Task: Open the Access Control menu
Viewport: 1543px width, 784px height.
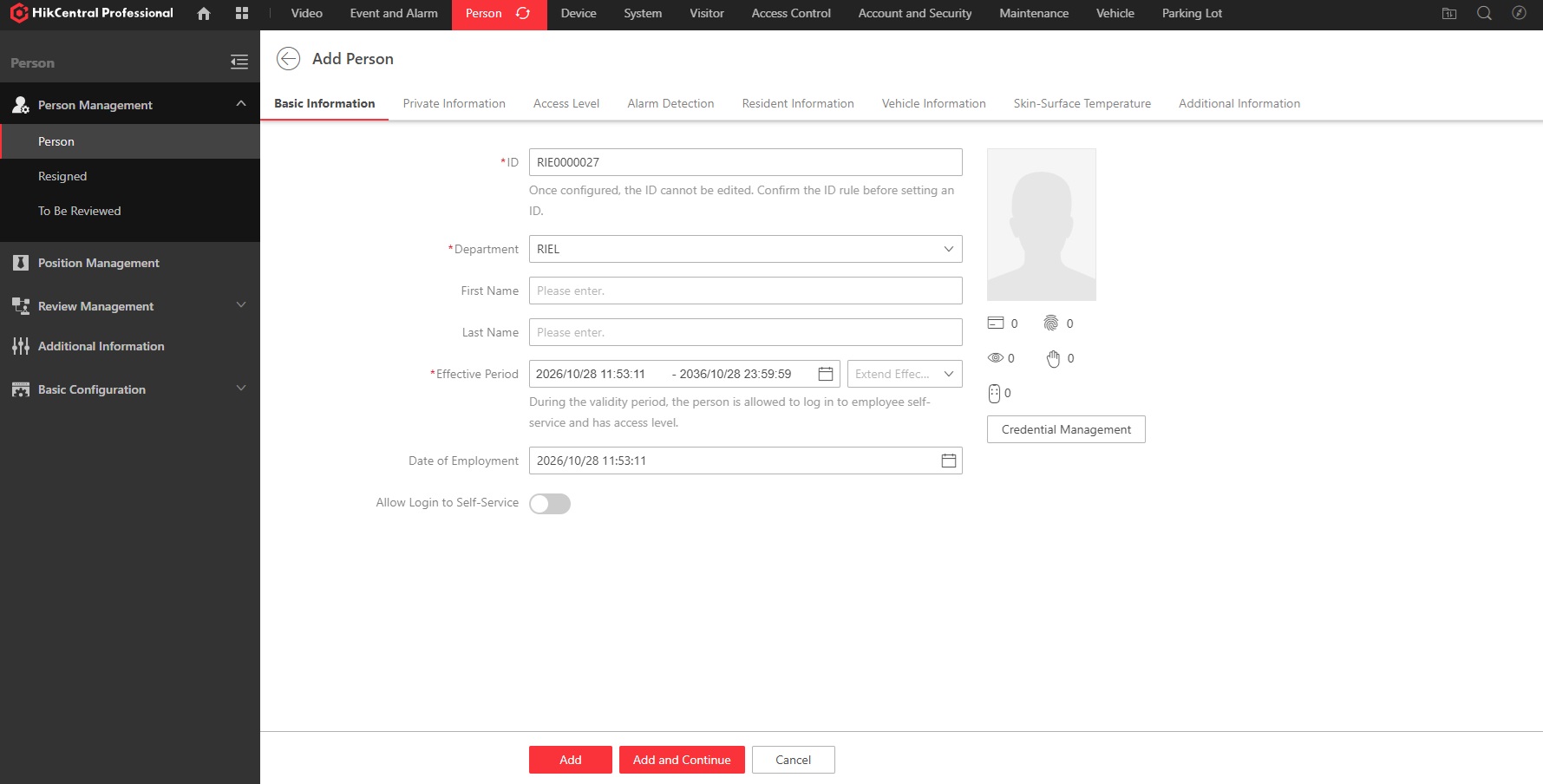Action: [x=791, y=13]
